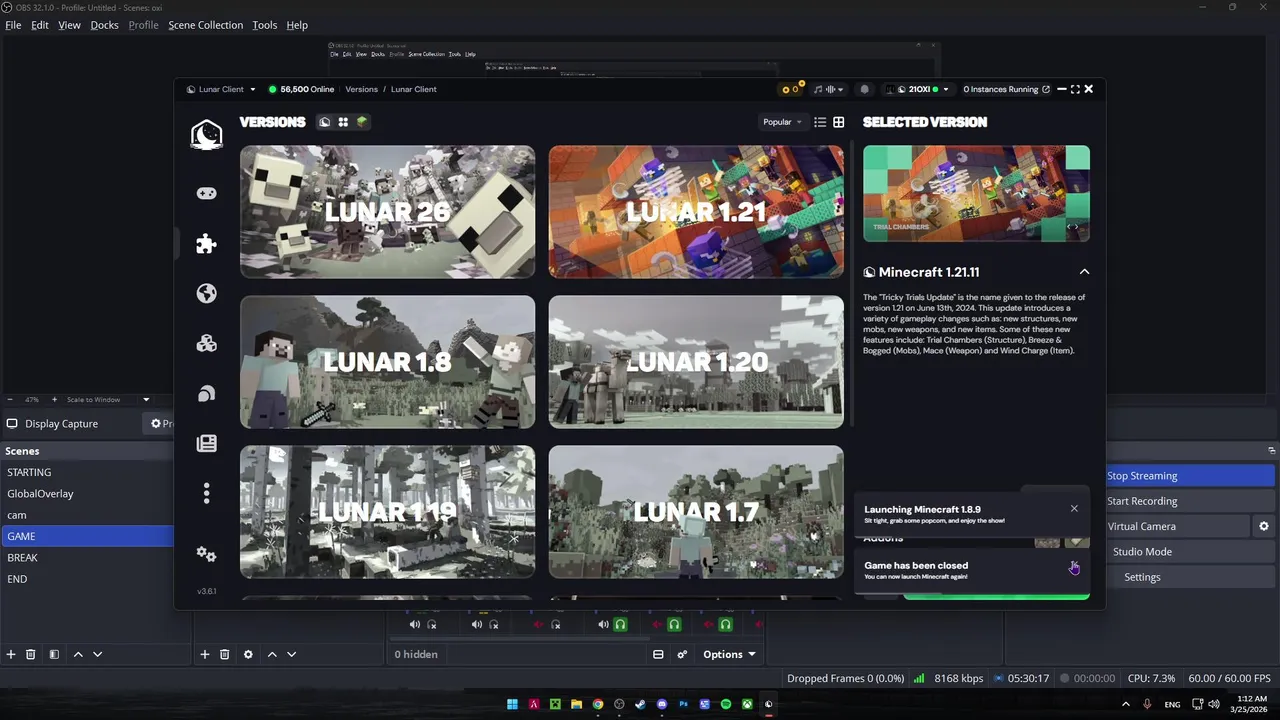Open the 0 Instances Running link
This screenshot has width=1280, height=720.
tap(1006, 89)
